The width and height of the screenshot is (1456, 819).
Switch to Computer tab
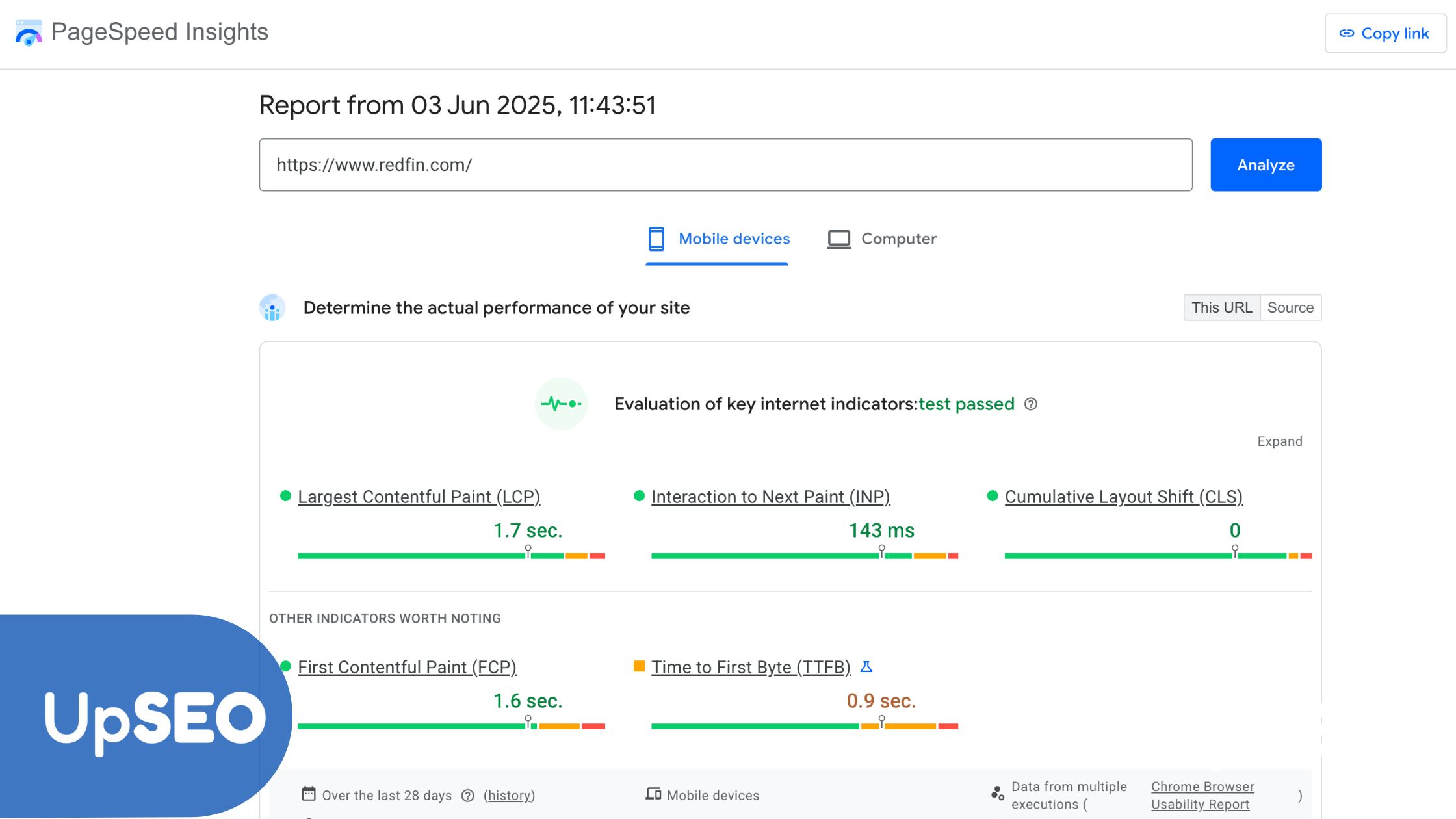[x=882, y=239]
